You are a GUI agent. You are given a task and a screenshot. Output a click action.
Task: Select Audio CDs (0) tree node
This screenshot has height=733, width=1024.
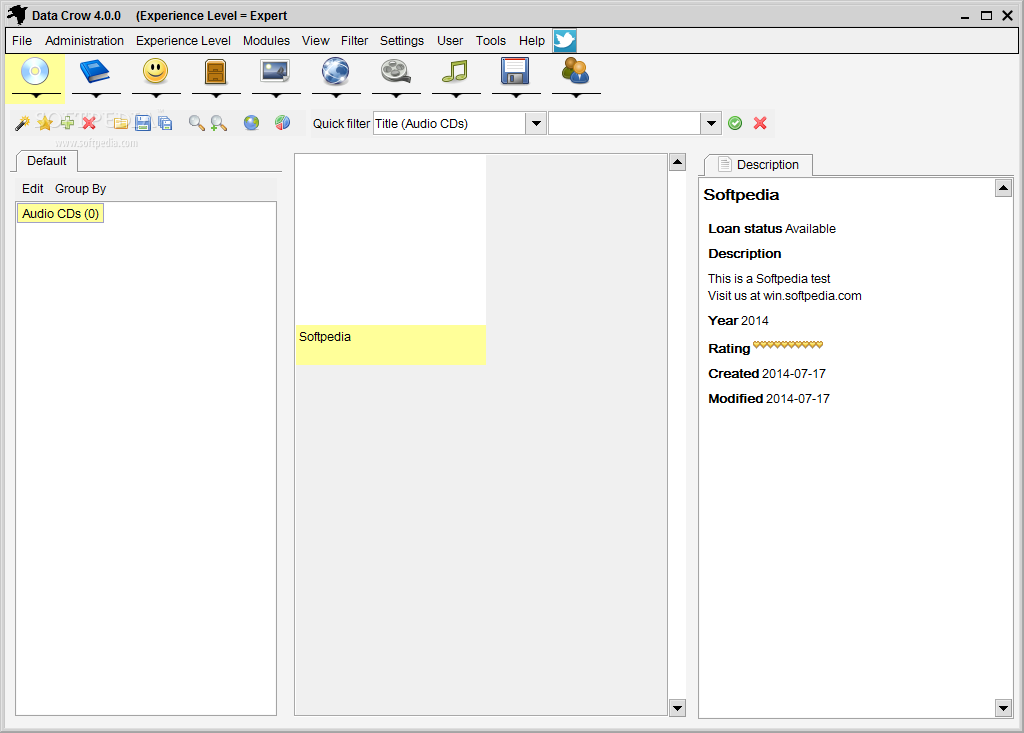[61, 214]
